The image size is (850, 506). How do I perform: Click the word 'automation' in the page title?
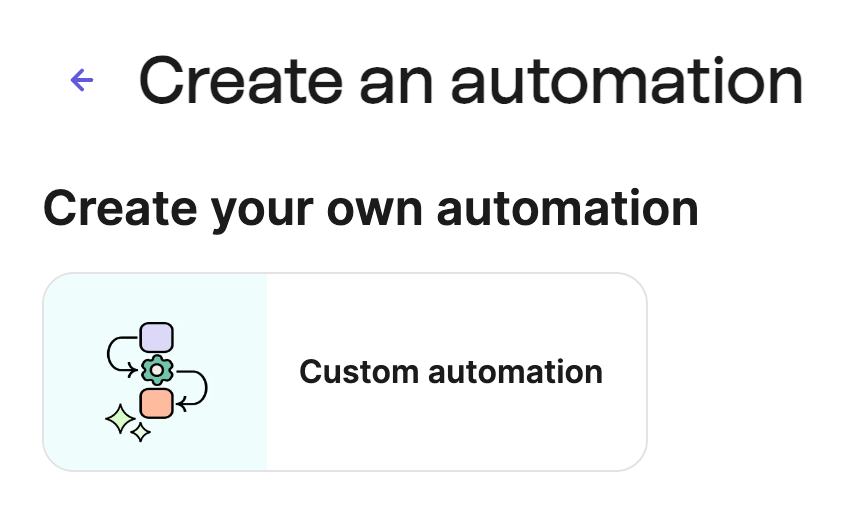click(627, 80)
